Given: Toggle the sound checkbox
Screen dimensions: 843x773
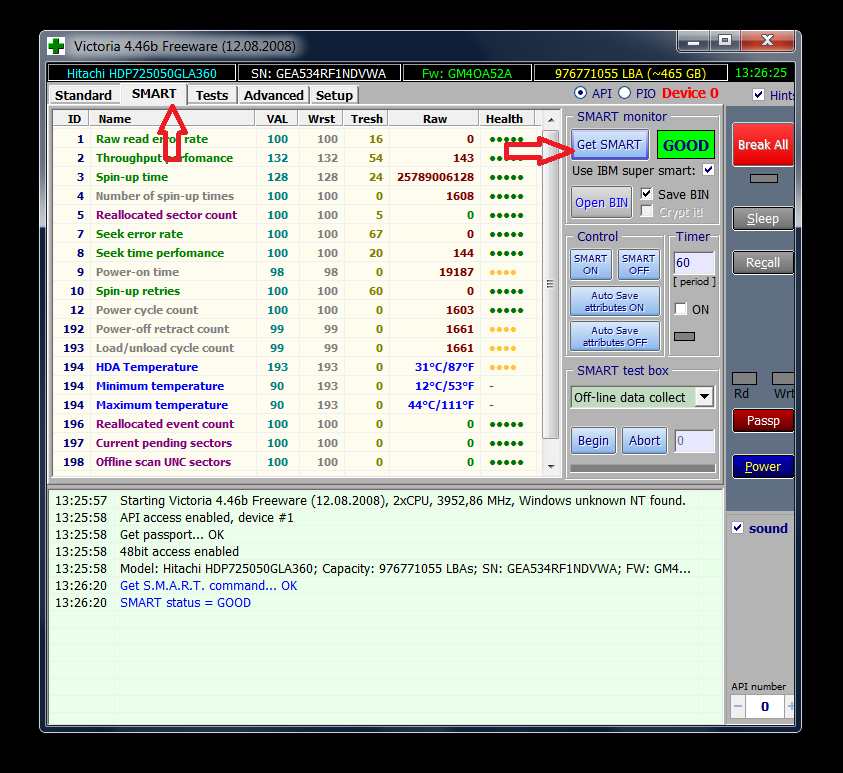Looking at the screenshot, I should (737, 528).
